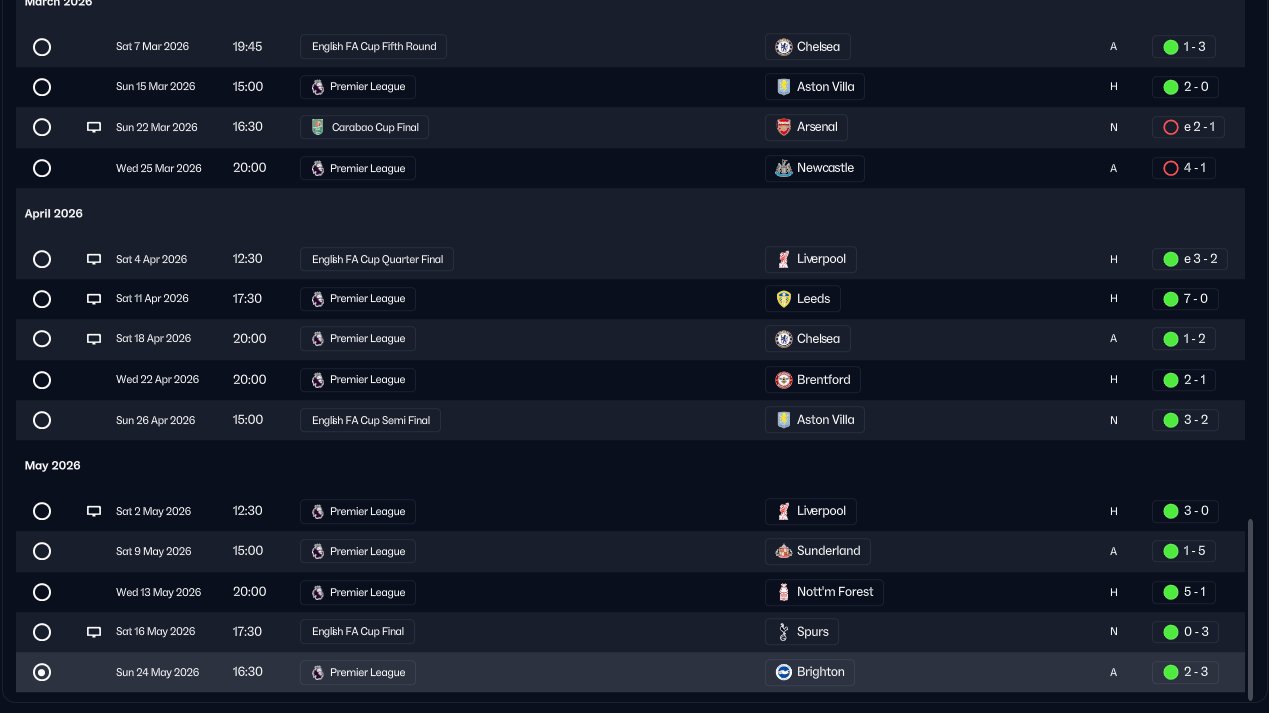Select the radio button for Sunderland fixture

coord(42,551)
